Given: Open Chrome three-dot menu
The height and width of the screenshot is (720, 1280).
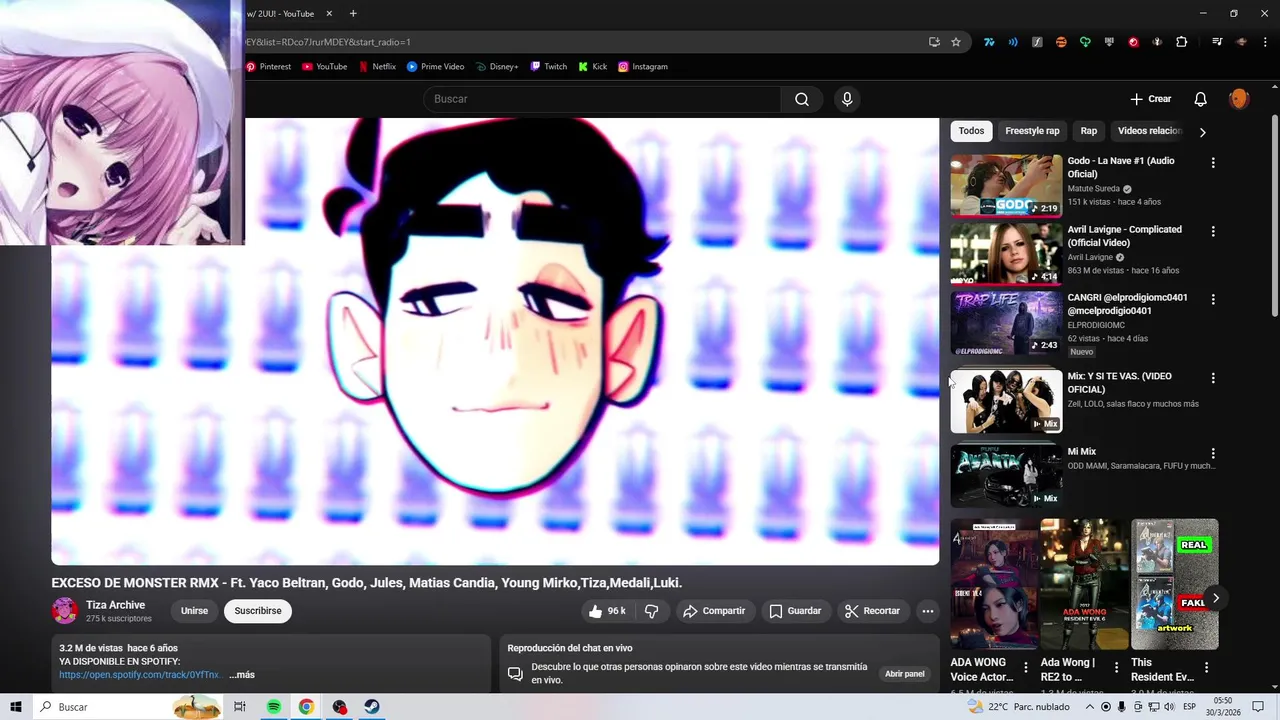Looking at the screenshot, I should point(1265,42).
